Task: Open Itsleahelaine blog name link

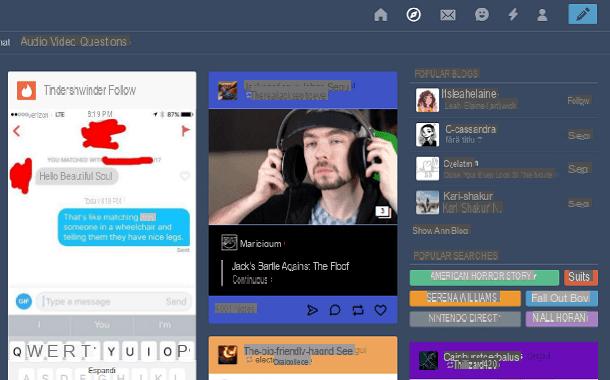Action: 469,94
